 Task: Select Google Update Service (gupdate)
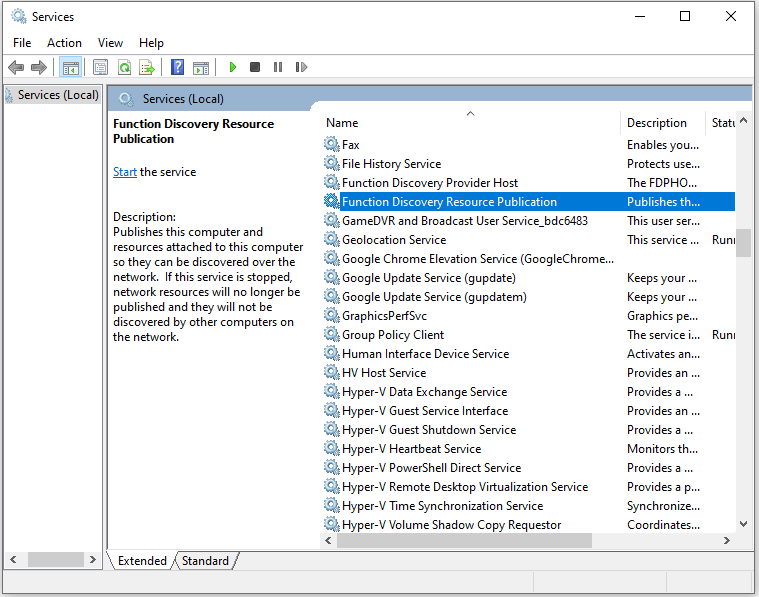click(529, 277)
